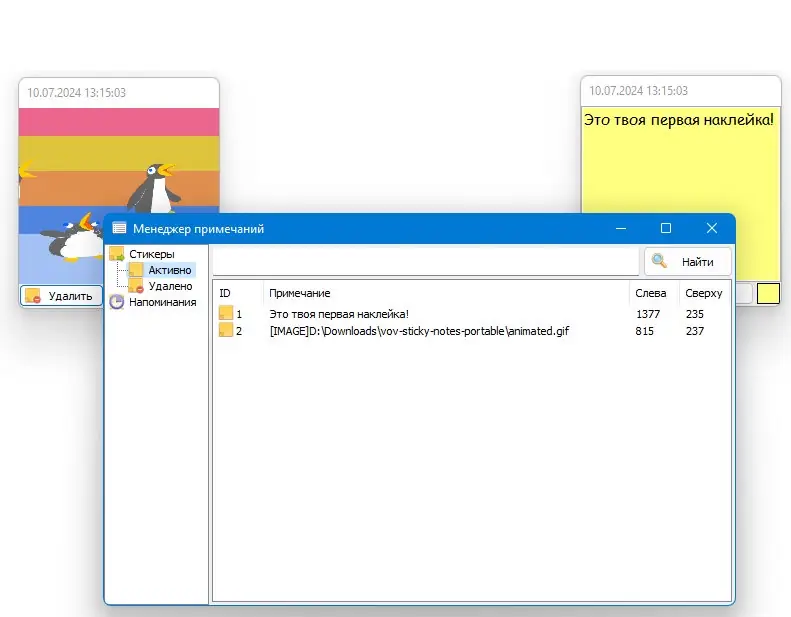Focus the search text field in note manager

pyautogui.click(x=426, y=261)
